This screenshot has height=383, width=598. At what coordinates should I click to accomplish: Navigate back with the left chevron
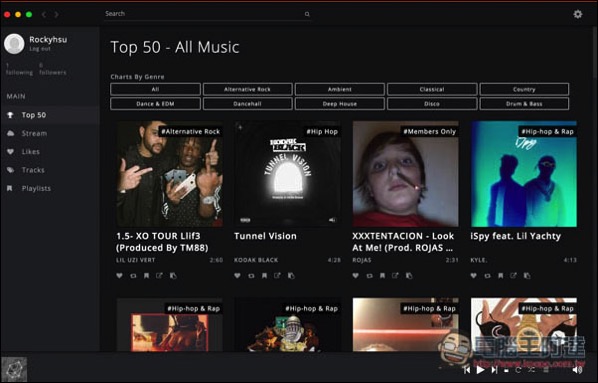pos(44,14)
